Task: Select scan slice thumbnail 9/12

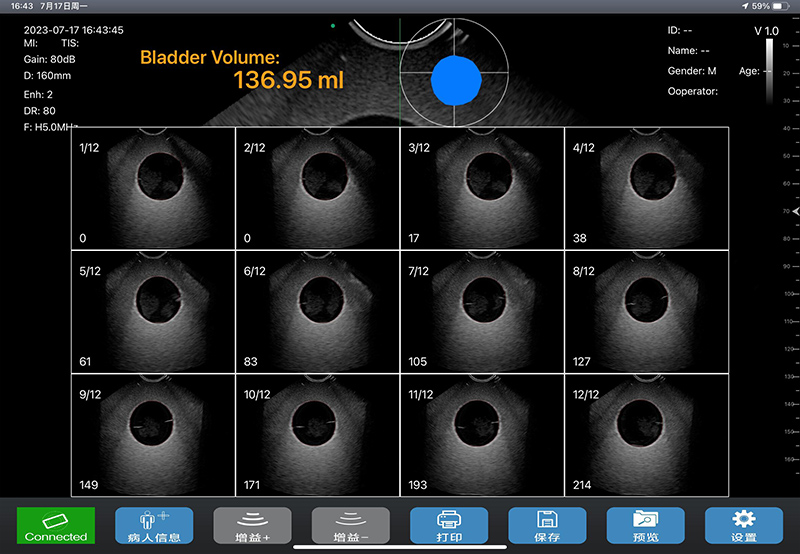Action: 153,434
